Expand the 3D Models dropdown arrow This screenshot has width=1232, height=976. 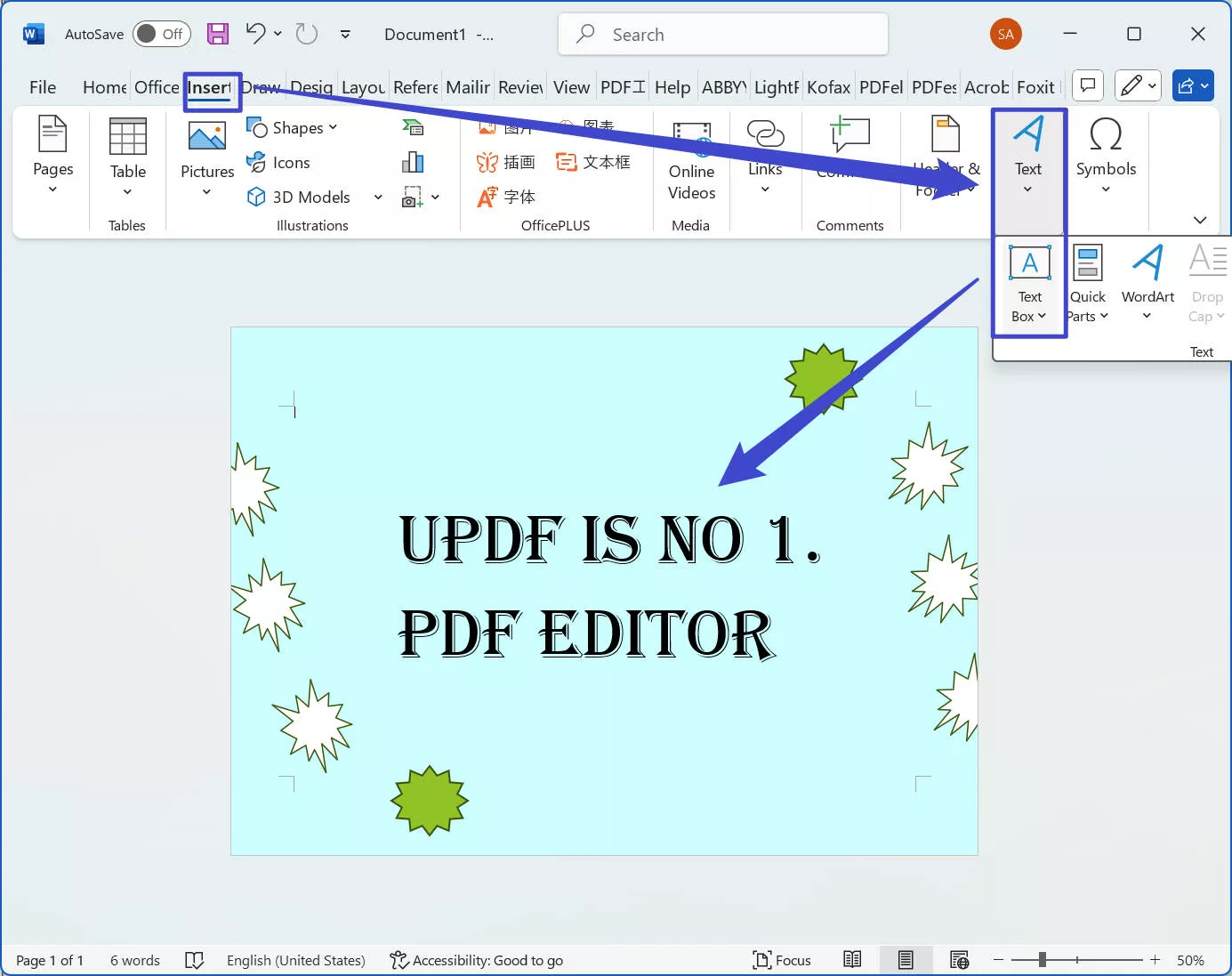point(378,198)
